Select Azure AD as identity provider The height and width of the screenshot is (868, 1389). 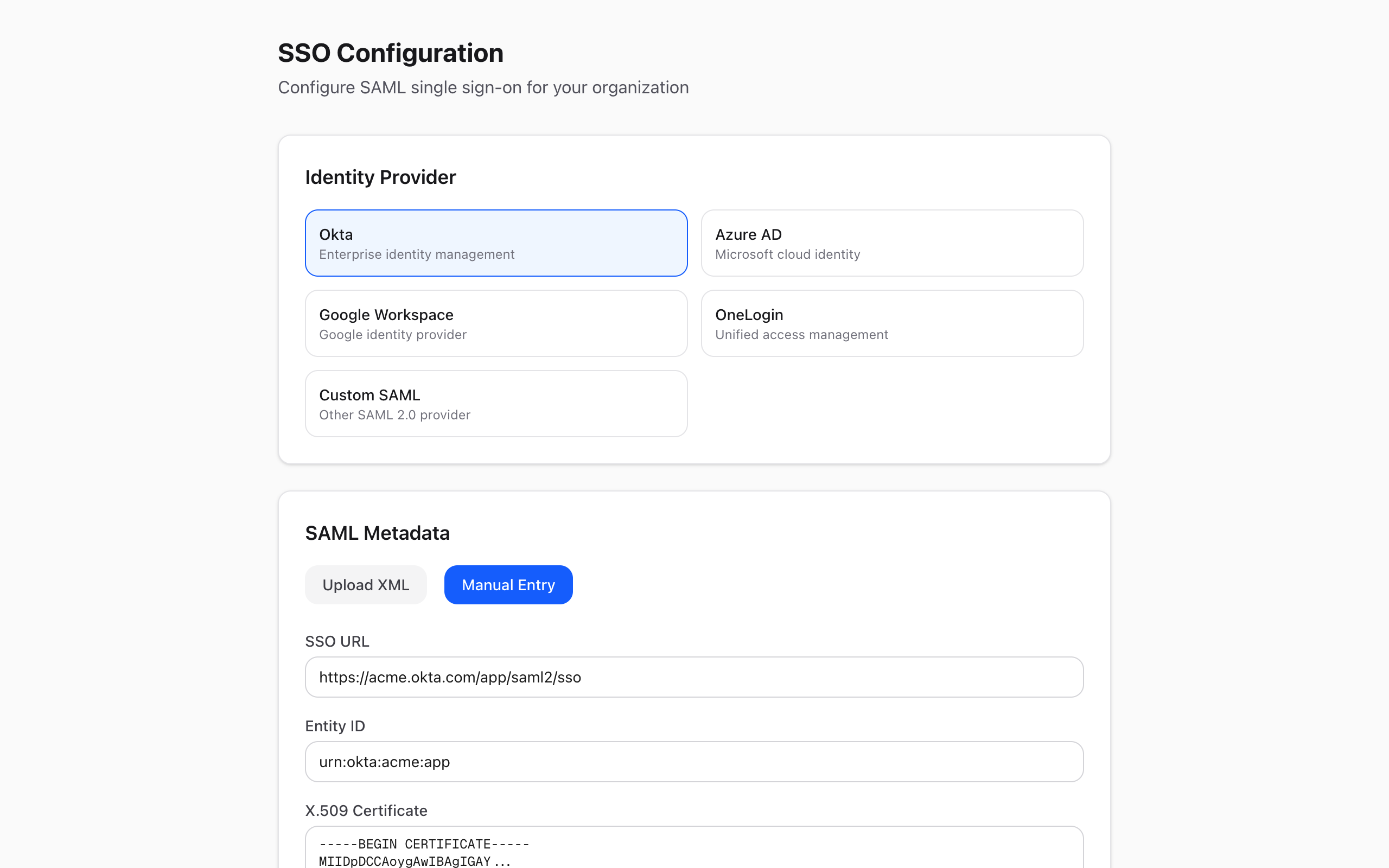891,242
